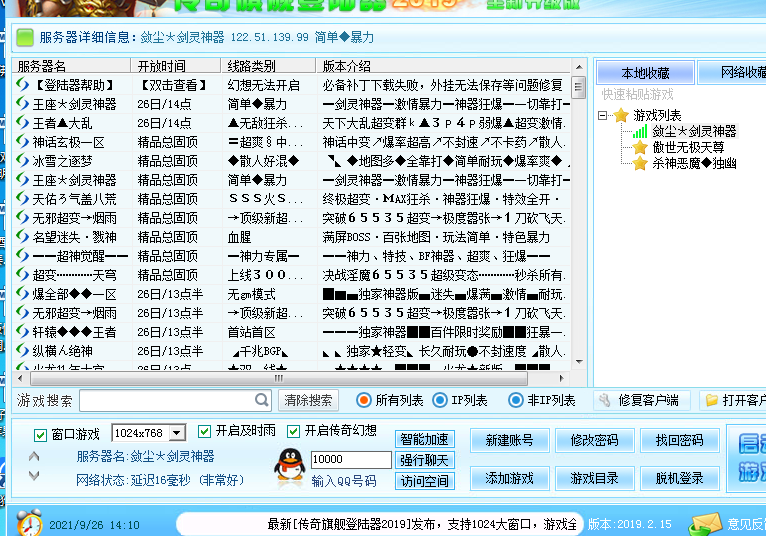Click the 添加游戏 button
Viewport: 766px width, 536px height.
pos(510,478)
